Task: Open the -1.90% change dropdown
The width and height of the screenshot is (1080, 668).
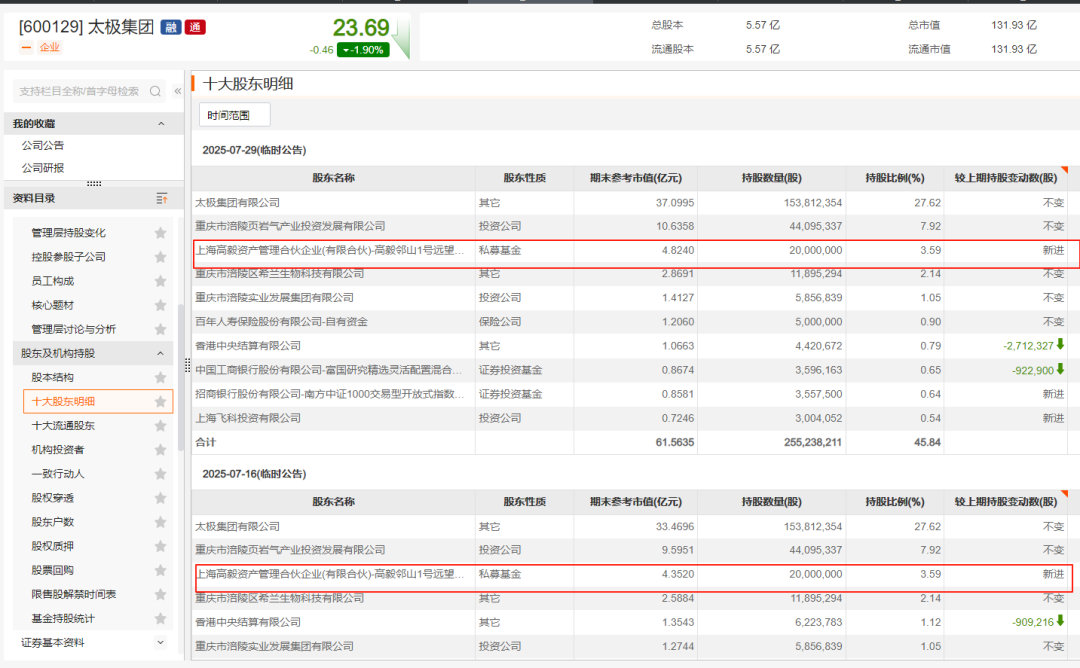Action: (x=363, y=50)
